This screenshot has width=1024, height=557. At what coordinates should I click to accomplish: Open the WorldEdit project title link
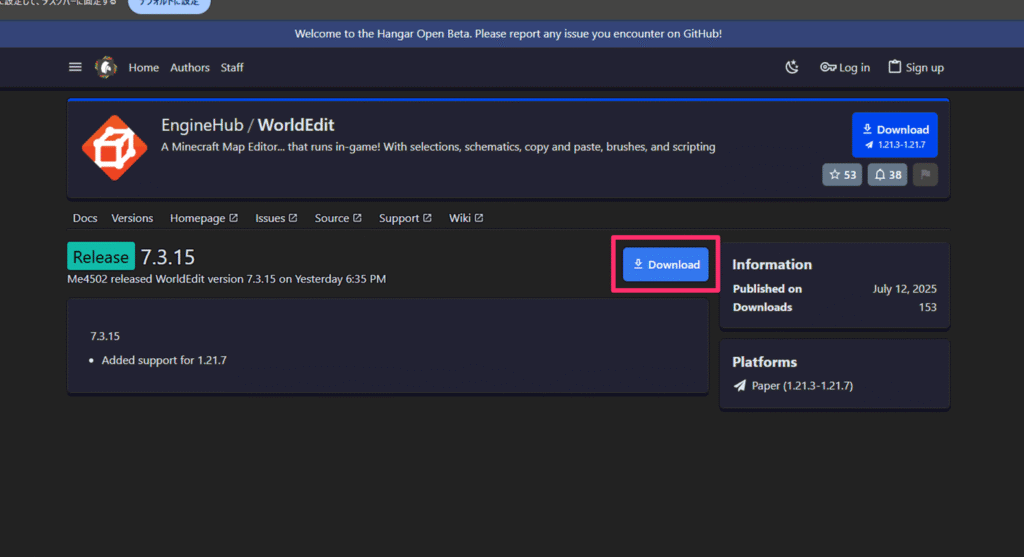(x=296, y=125)
